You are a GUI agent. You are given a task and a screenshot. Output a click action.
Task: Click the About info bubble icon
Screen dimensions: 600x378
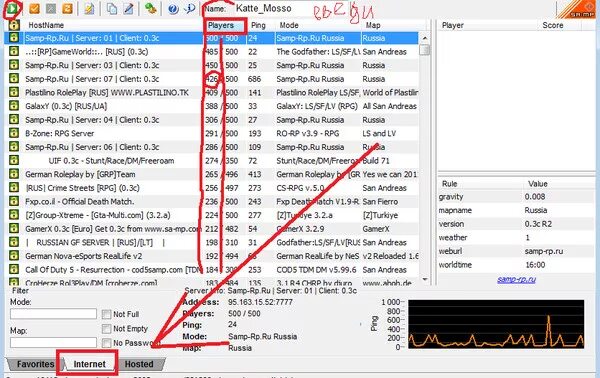pyautogui.click(x=189, y=8)
